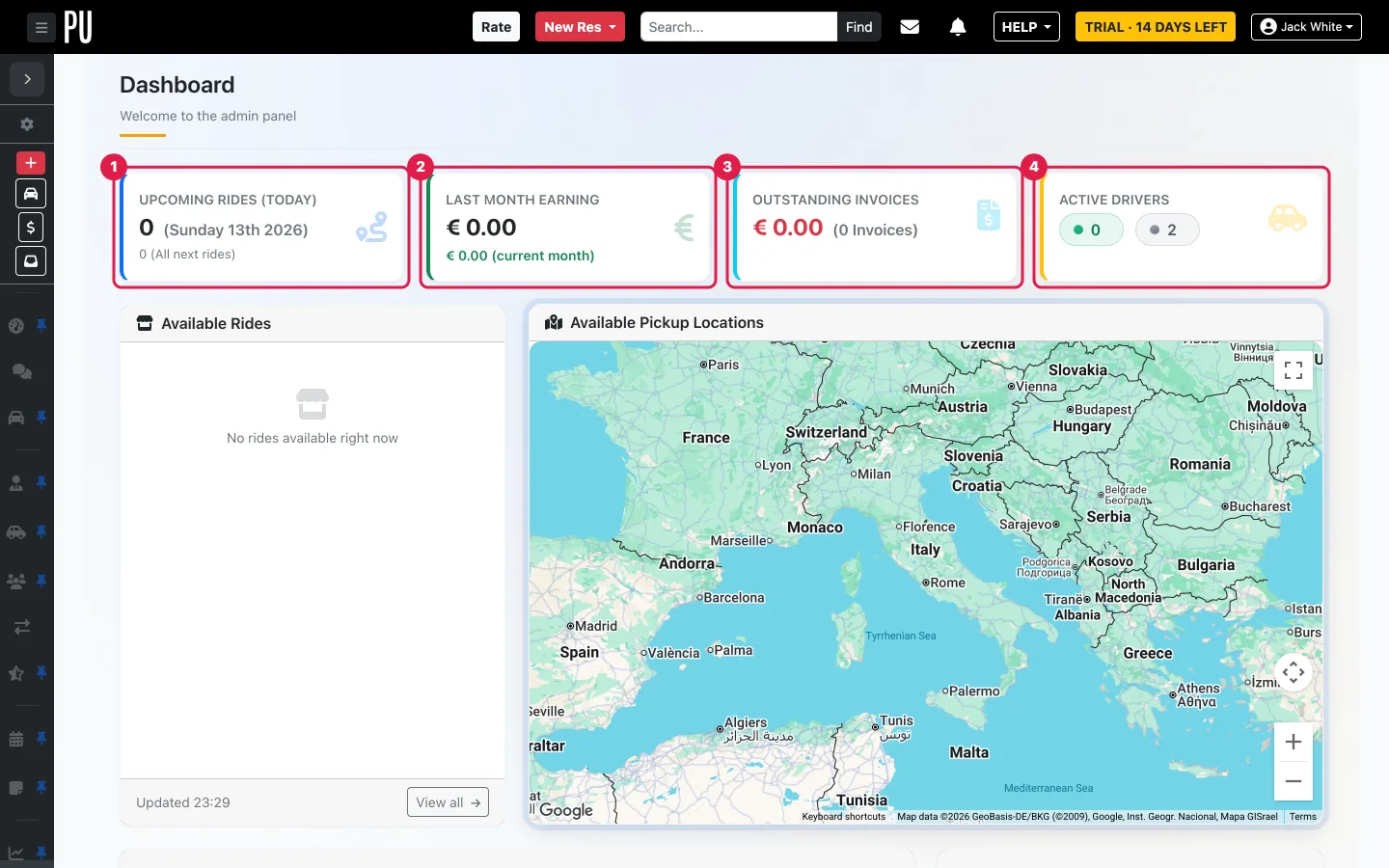Viewport: 1389px width, 868px height.
Task: Click the car quick-action icon in outlined box
Action: 31,194
